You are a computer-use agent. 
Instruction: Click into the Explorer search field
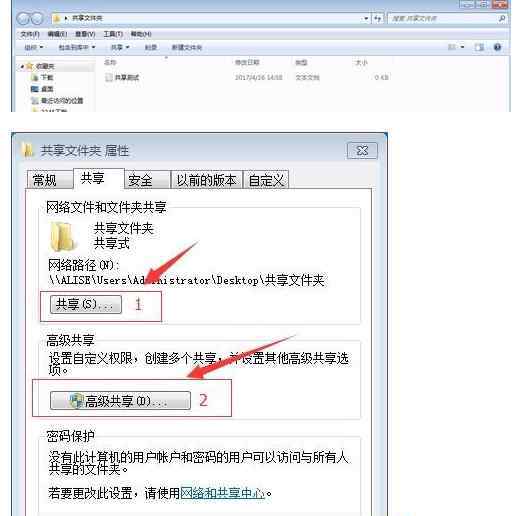[x=442, y=18]
